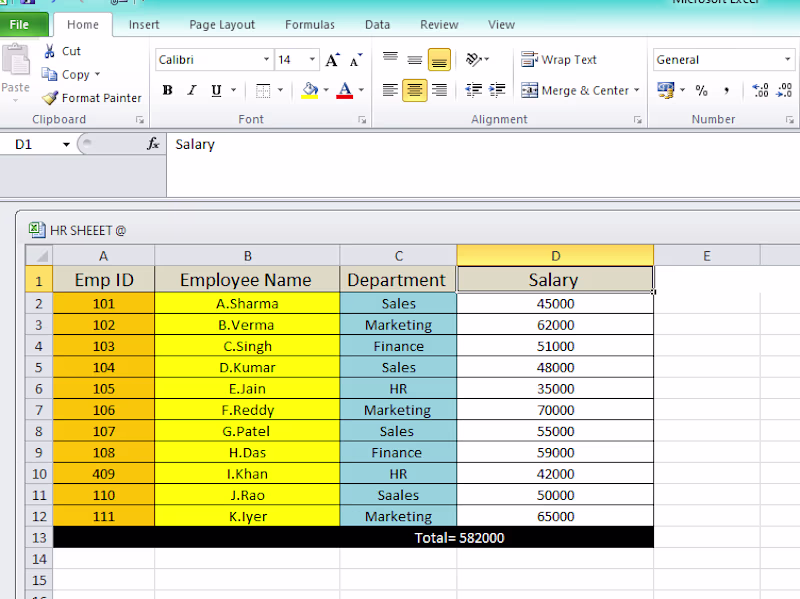Select column D header
This screenshot has height=599, width=800.
coord(555,256)
